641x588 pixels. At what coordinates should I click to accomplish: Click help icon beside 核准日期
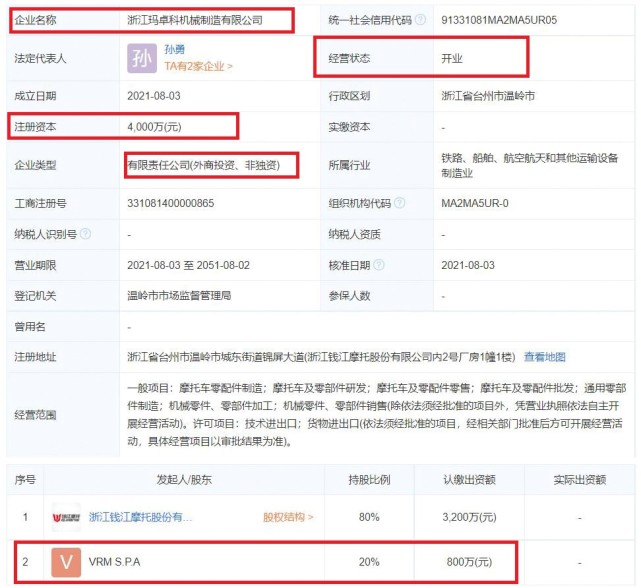coord(379,265)
